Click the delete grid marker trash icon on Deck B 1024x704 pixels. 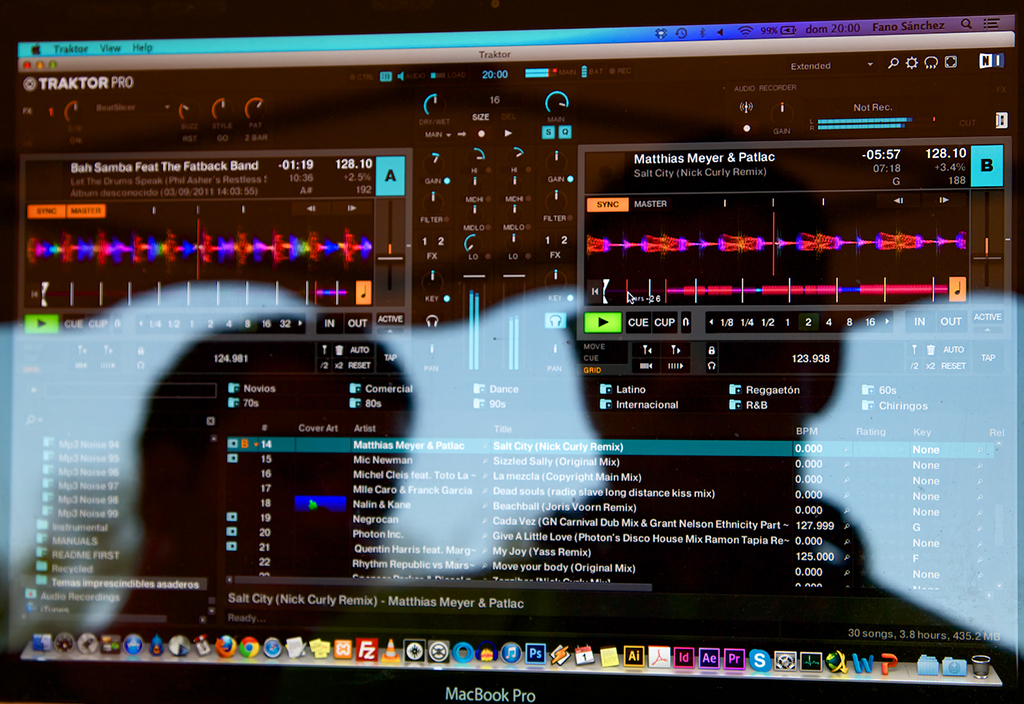tap(931, 350)
